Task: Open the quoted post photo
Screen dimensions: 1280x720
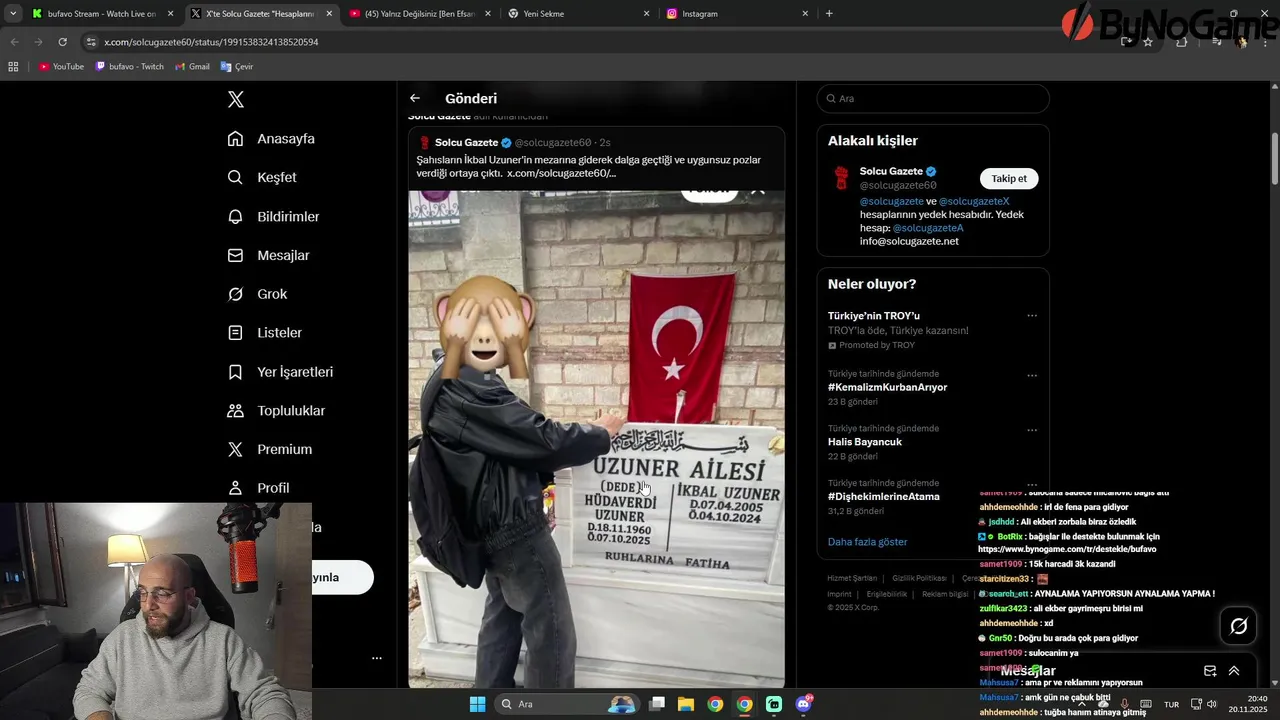Action: [x=596, y=438]
